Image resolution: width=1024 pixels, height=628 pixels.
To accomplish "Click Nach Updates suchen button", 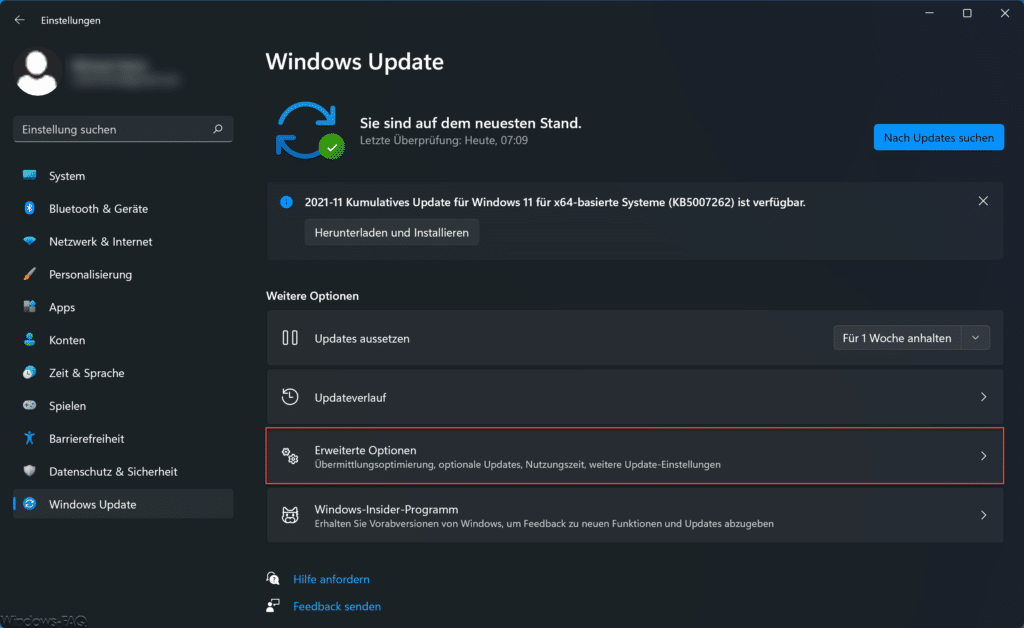I will click(x=938, y=137).
